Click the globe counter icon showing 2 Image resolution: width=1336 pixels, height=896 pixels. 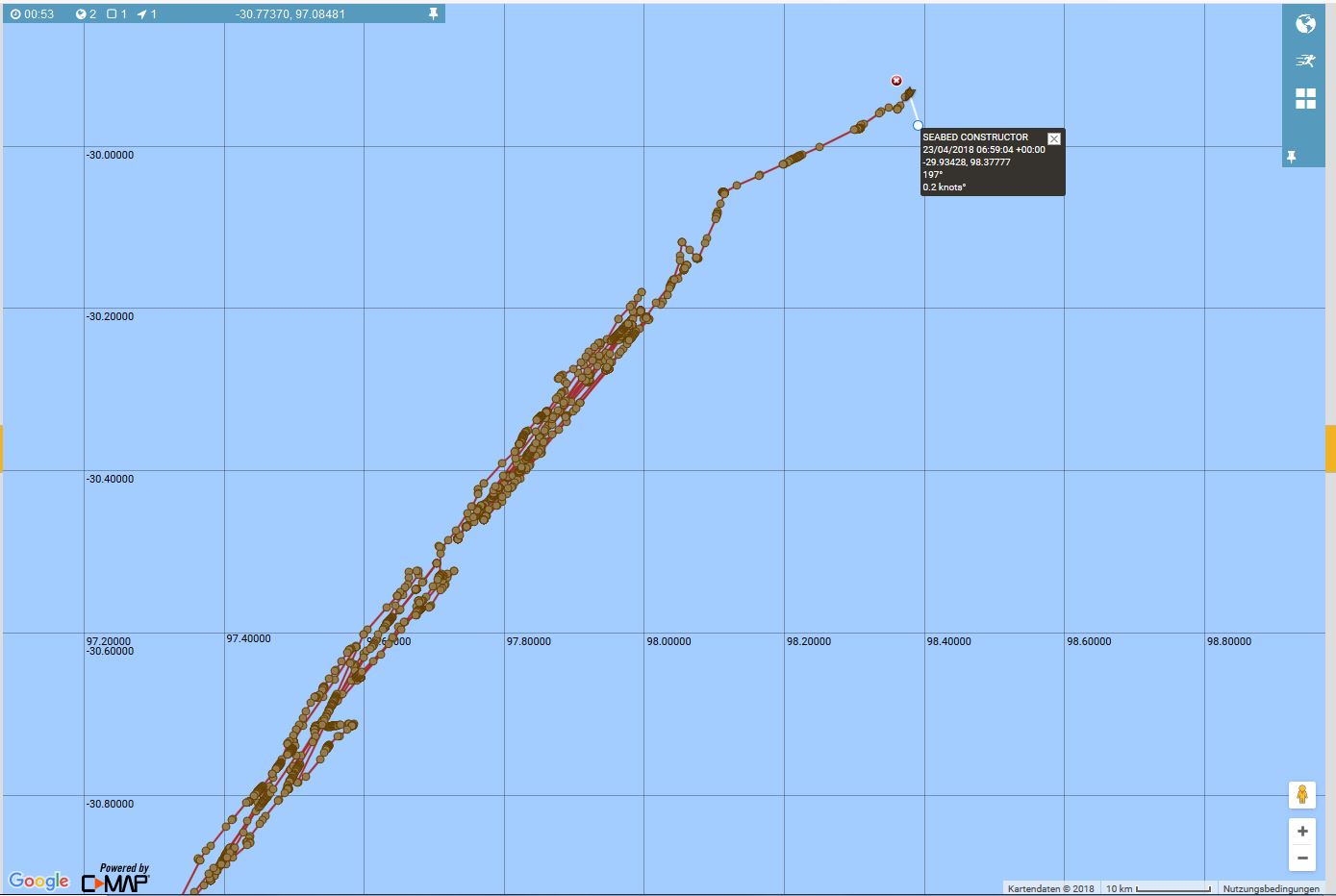[81, 14]
